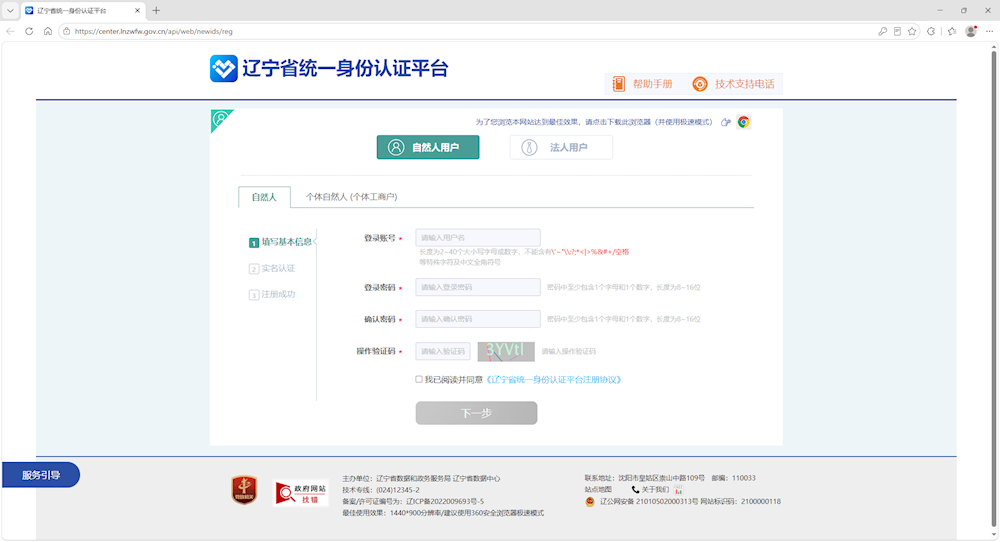Click the platform logo icon in header
This screenshot has width=1000, height=542.
click(x=223, y=68)
